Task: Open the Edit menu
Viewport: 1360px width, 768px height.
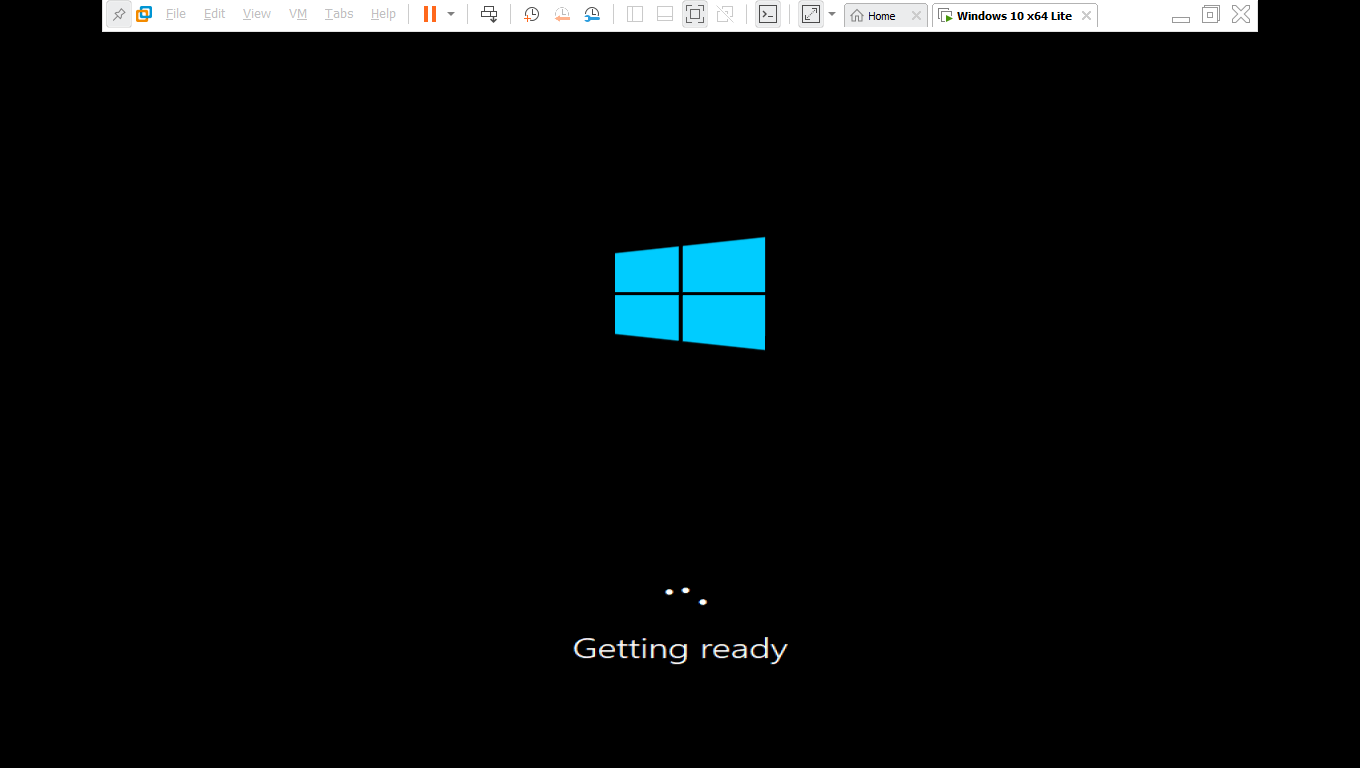Action: pos(214,14)
